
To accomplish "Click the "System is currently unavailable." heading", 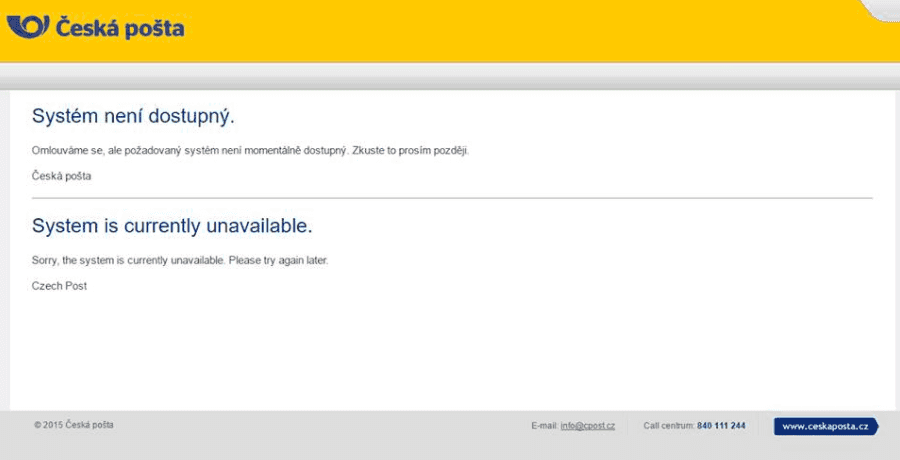I will tap(172, 226).
